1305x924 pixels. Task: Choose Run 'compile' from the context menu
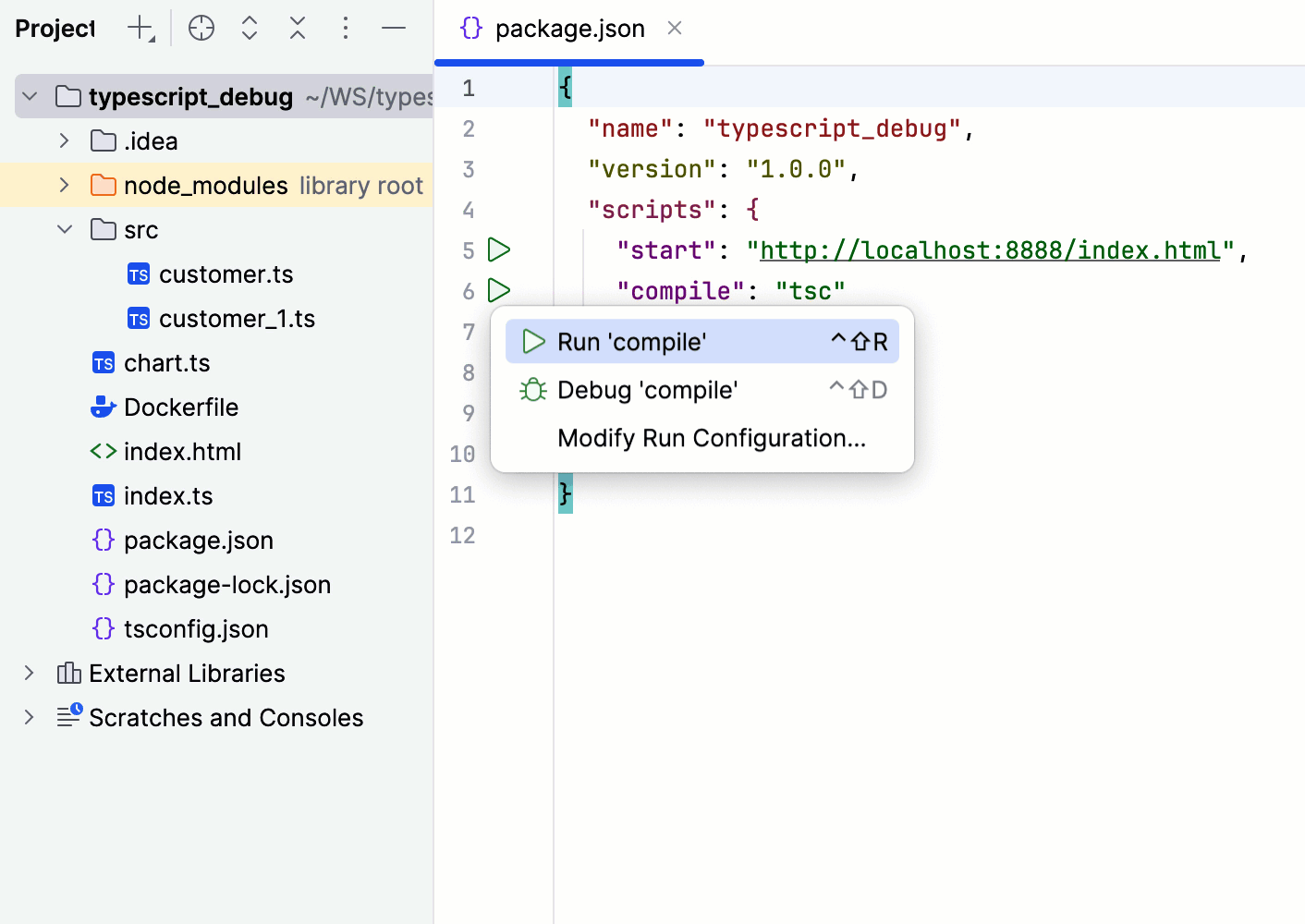click(x=632, y=341)
